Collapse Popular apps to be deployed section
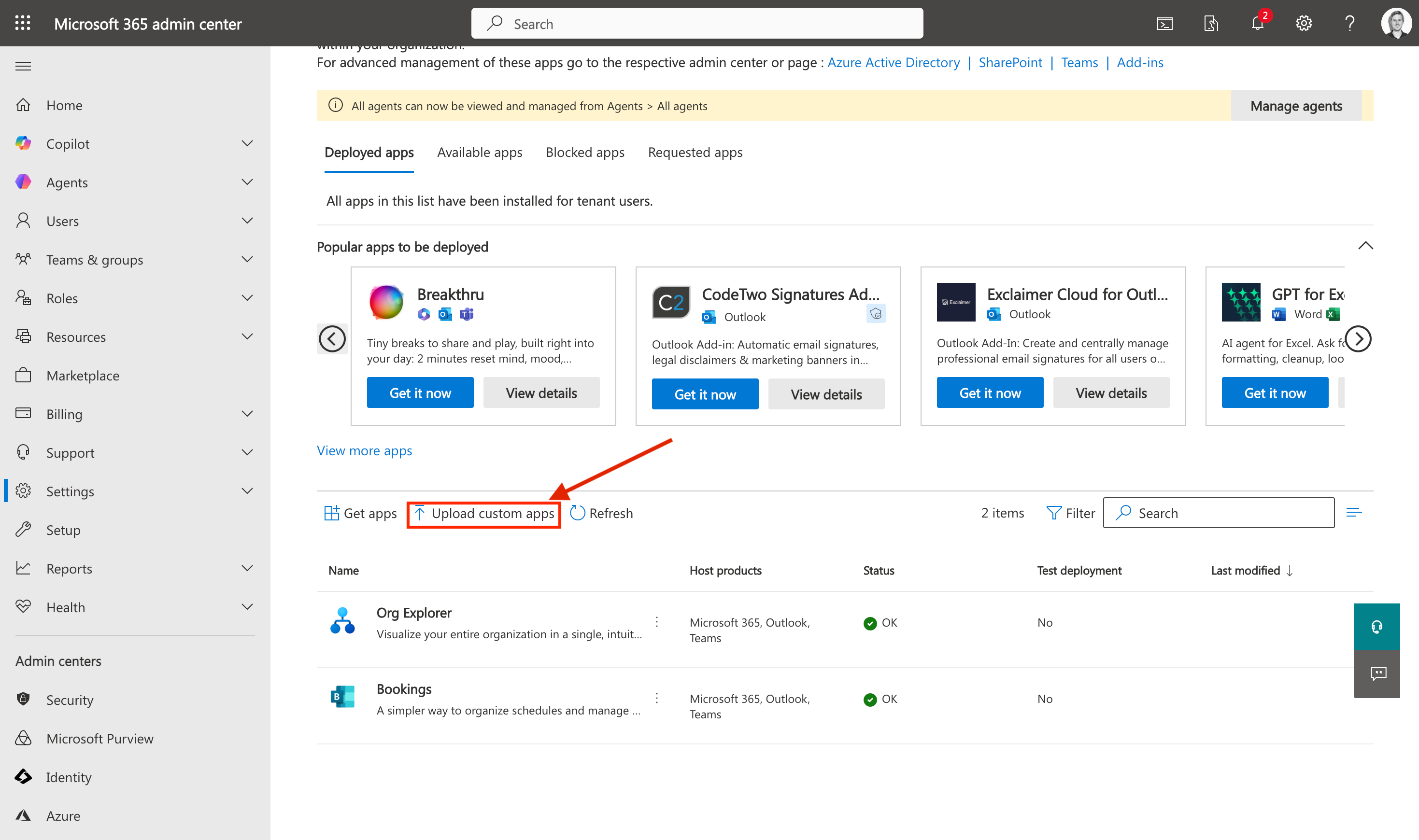This screenshot has height=840, width=1419. coord(1365,246)
